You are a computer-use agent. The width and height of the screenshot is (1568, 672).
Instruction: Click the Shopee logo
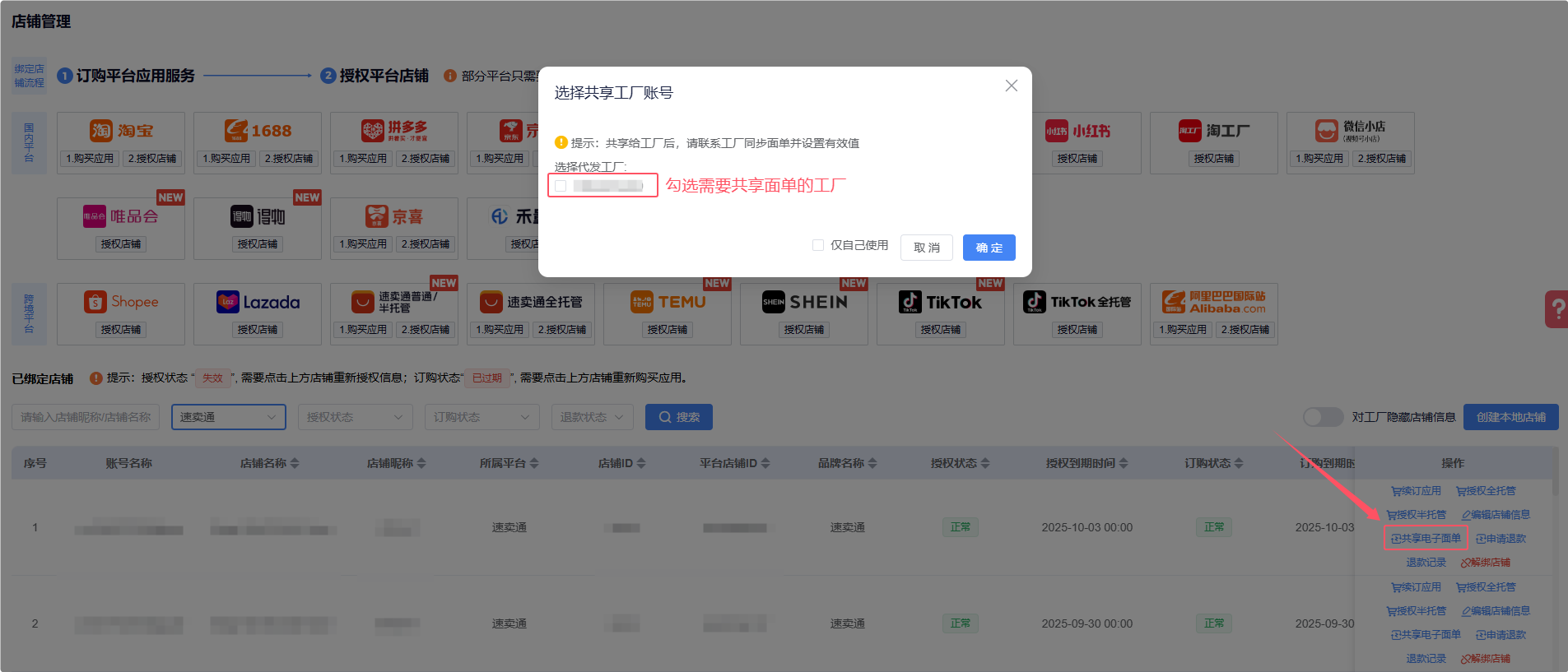121,302
